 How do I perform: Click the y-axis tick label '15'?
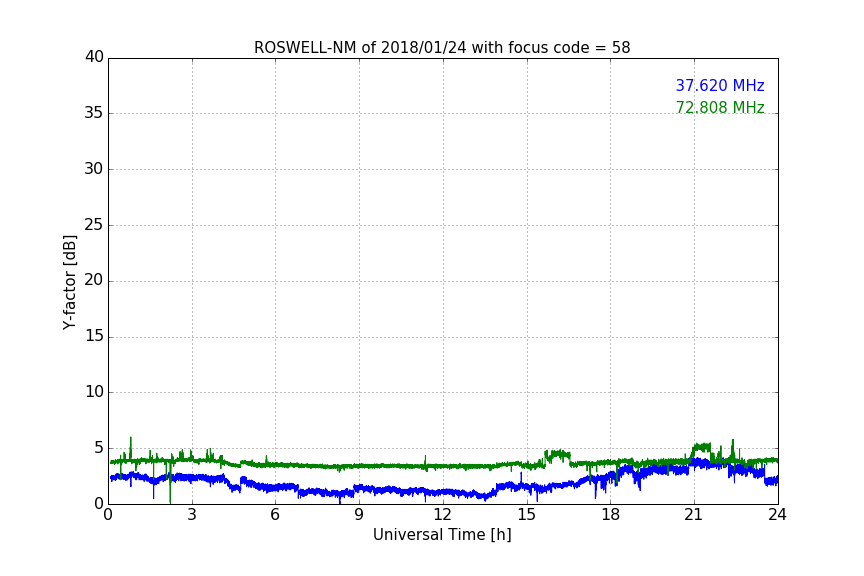click(94, 336)
